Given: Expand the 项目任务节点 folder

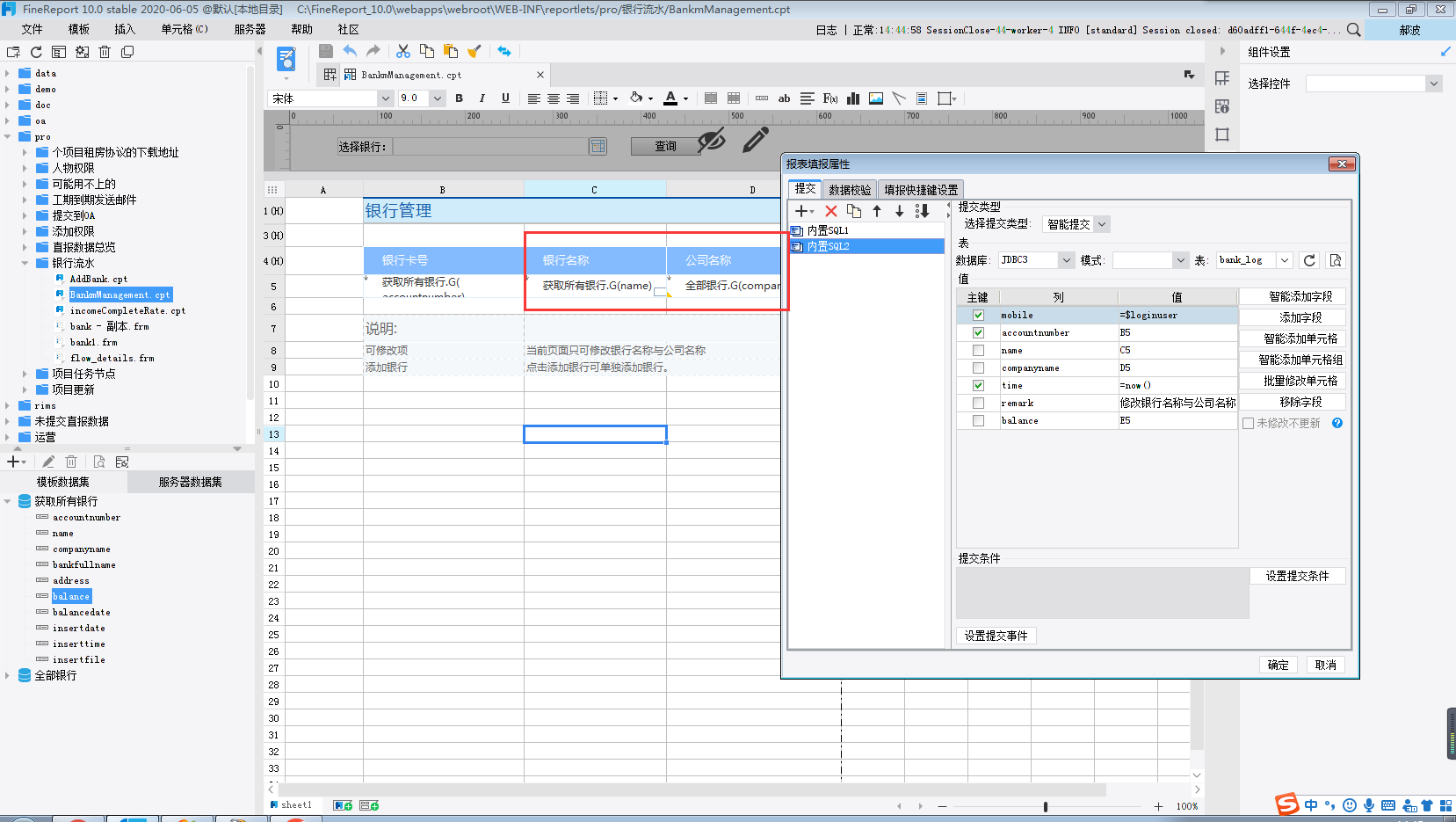Looking at the screenshot, I should pyautogui.click(x=25, y=374).
